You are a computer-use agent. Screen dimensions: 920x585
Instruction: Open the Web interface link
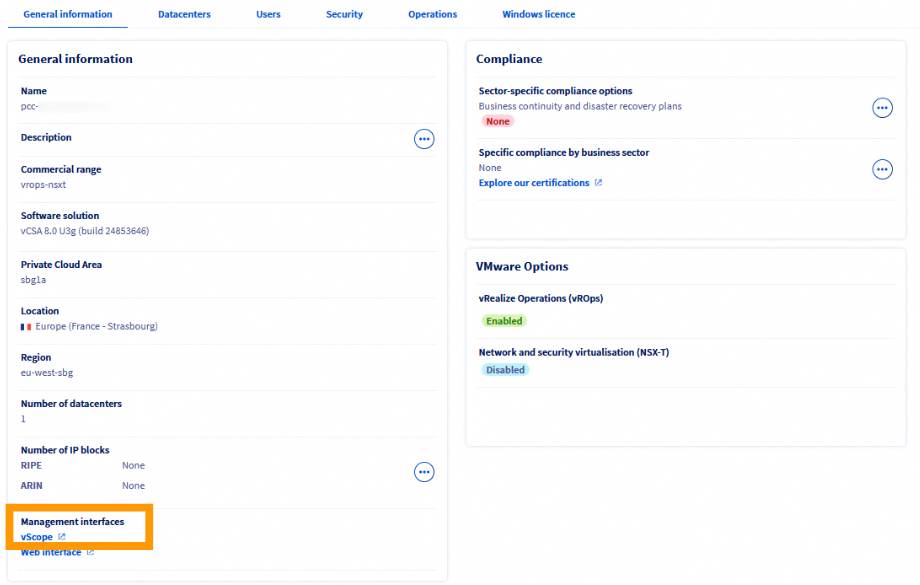[x=51, y=552]
